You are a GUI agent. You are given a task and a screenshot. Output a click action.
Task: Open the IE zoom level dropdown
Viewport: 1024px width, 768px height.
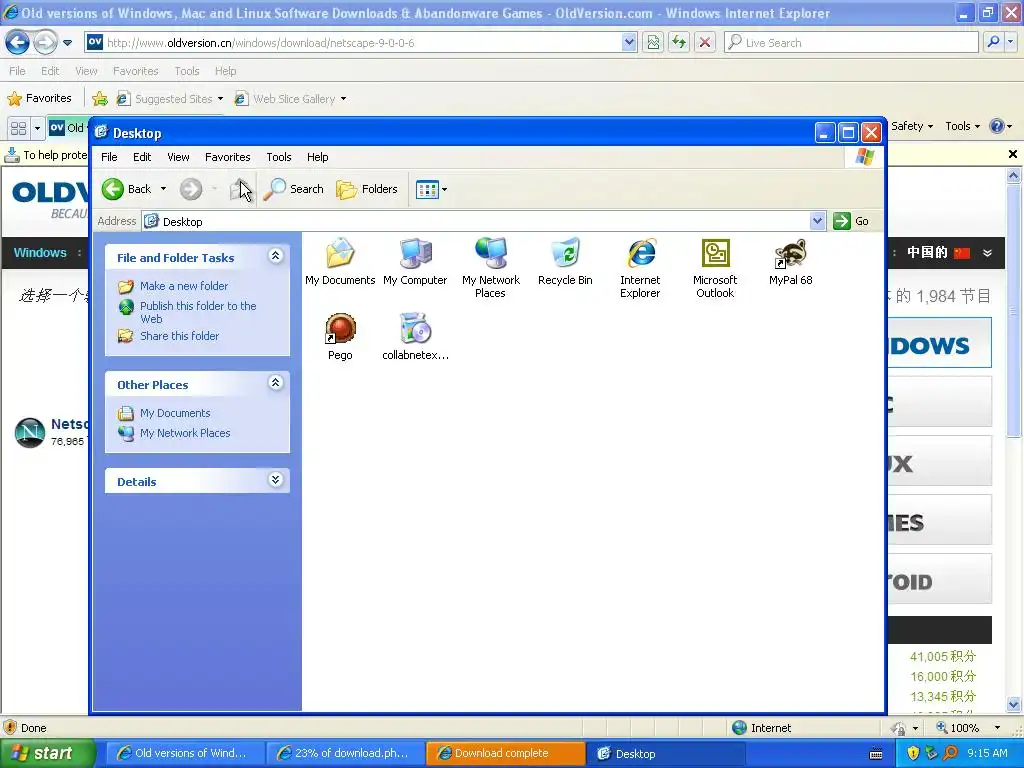coord(997,728)
